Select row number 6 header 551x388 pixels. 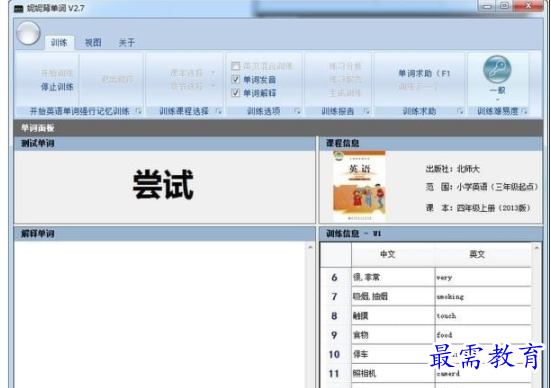point(335,278)
